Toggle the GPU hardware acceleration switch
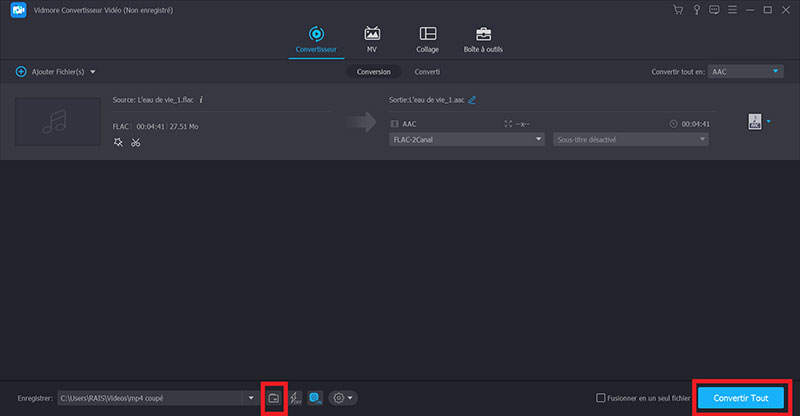This screenshot has height=416, width=800. point(315,397)
